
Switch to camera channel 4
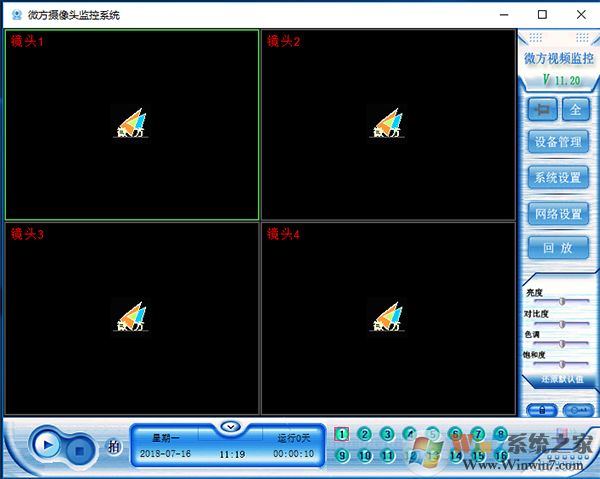(x=410, y=434)
